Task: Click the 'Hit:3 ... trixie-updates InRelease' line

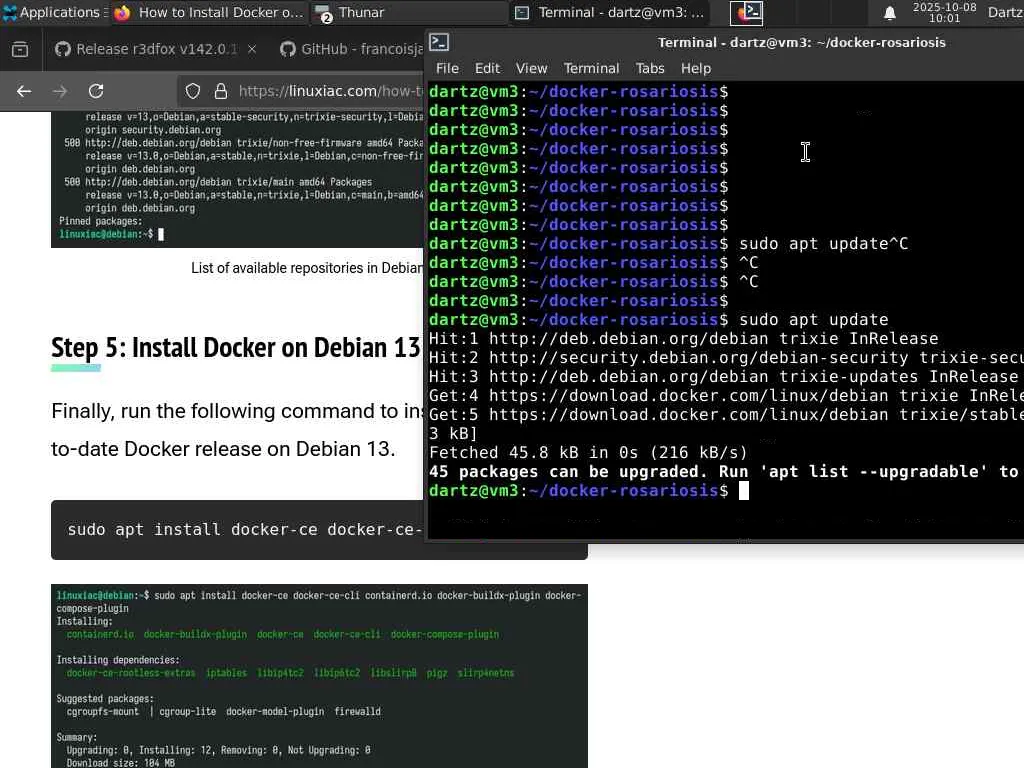Action: tap(723, 377)
